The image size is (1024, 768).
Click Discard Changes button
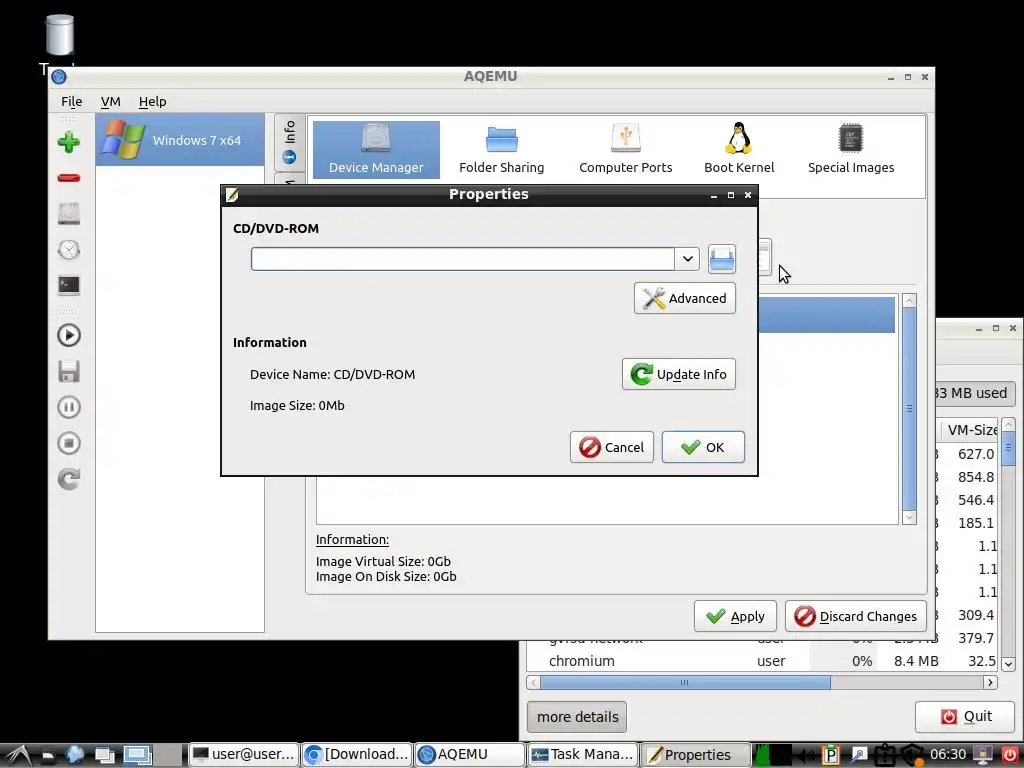(x=856, y=616)
